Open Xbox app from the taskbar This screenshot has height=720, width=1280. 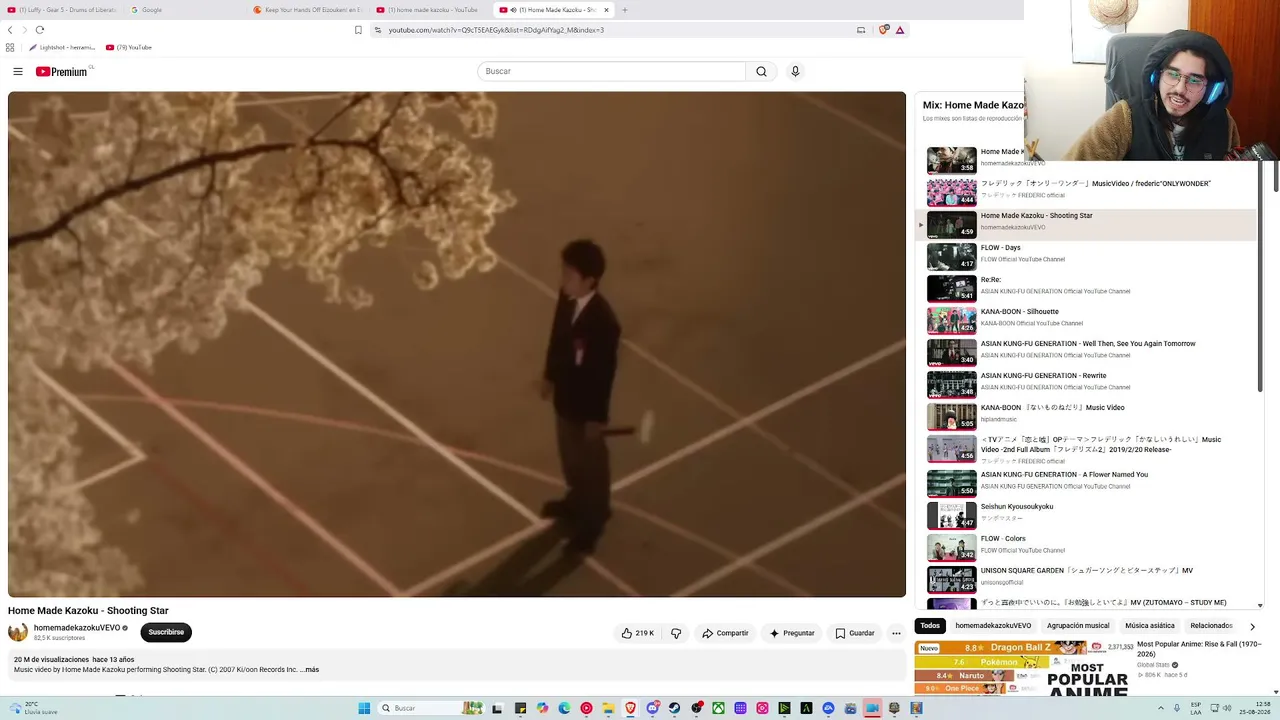click(718, 708)
